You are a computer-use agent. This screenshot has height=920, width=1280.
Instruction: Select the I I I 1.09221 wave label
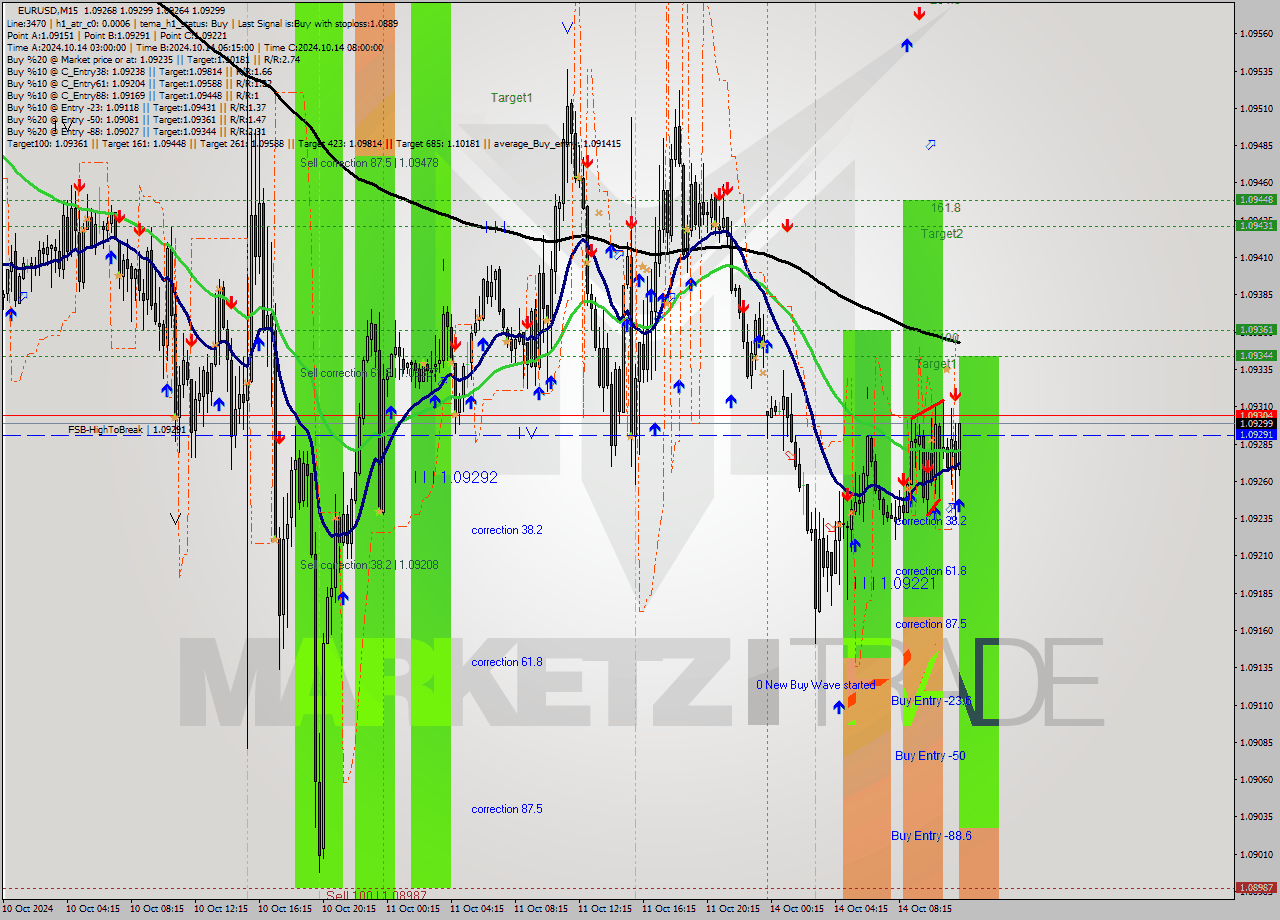click(x=894, y=583)
